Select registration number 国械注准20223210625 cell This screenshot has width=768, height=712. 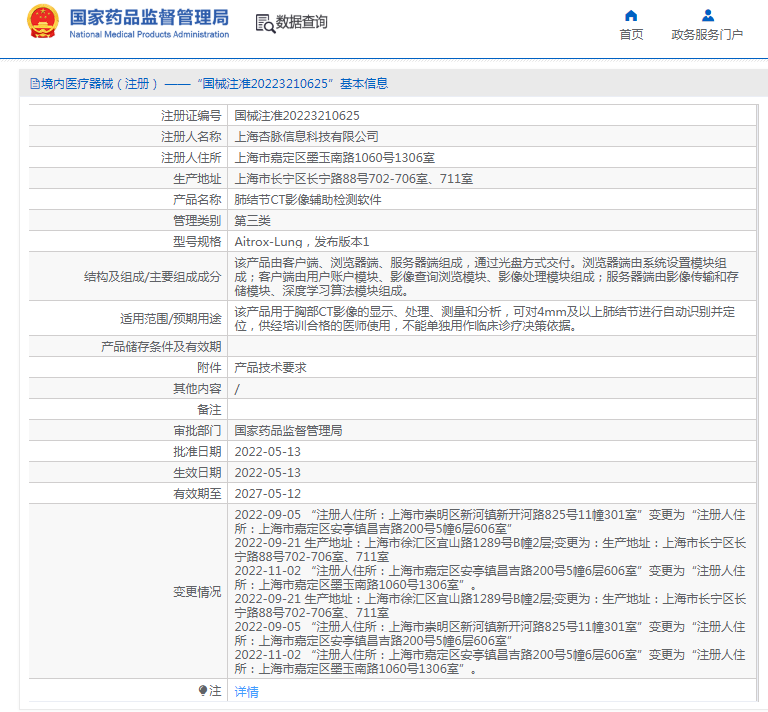tap(297, 116)
